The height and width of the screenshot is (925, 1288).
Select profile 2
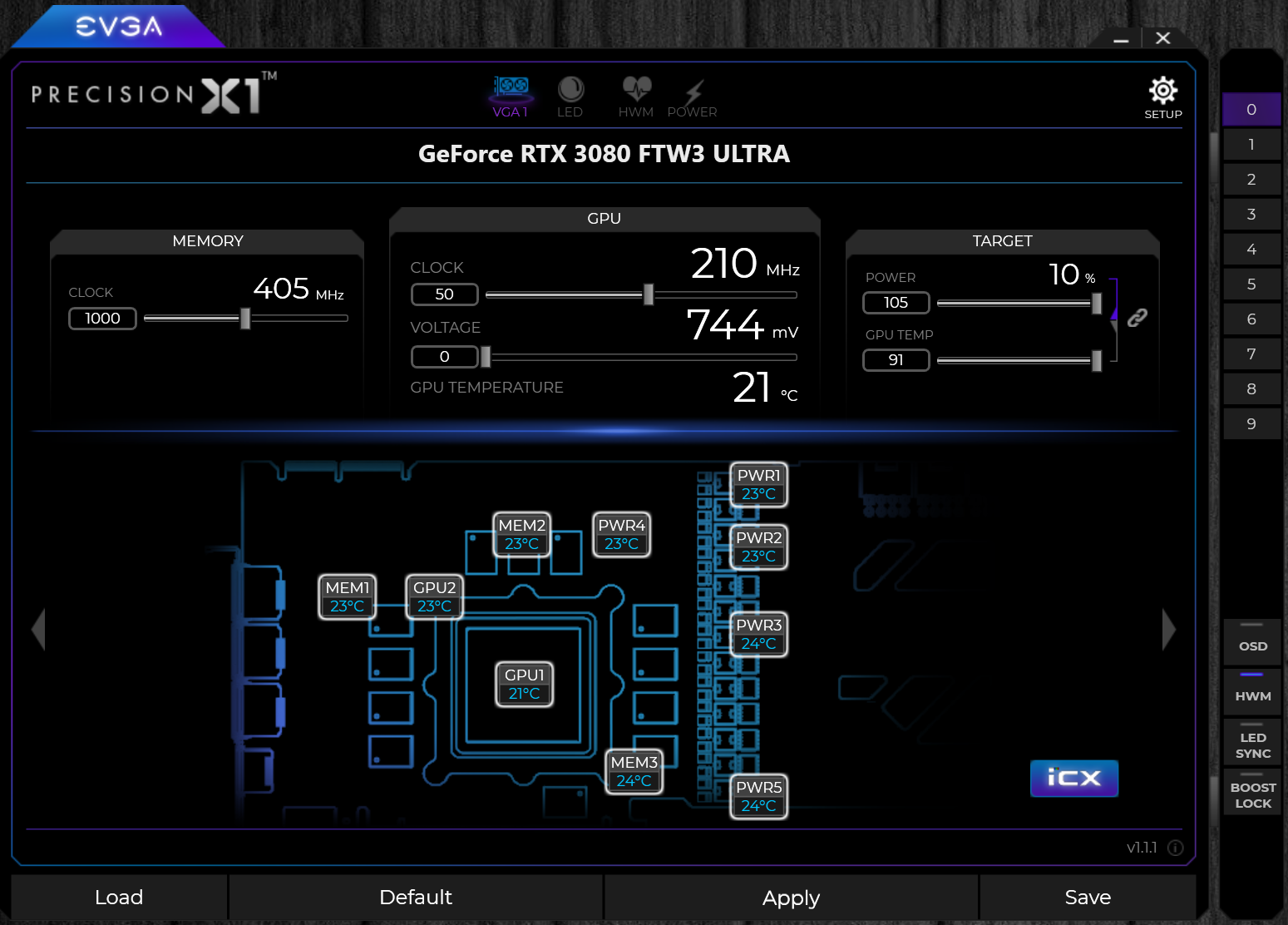1251,180
